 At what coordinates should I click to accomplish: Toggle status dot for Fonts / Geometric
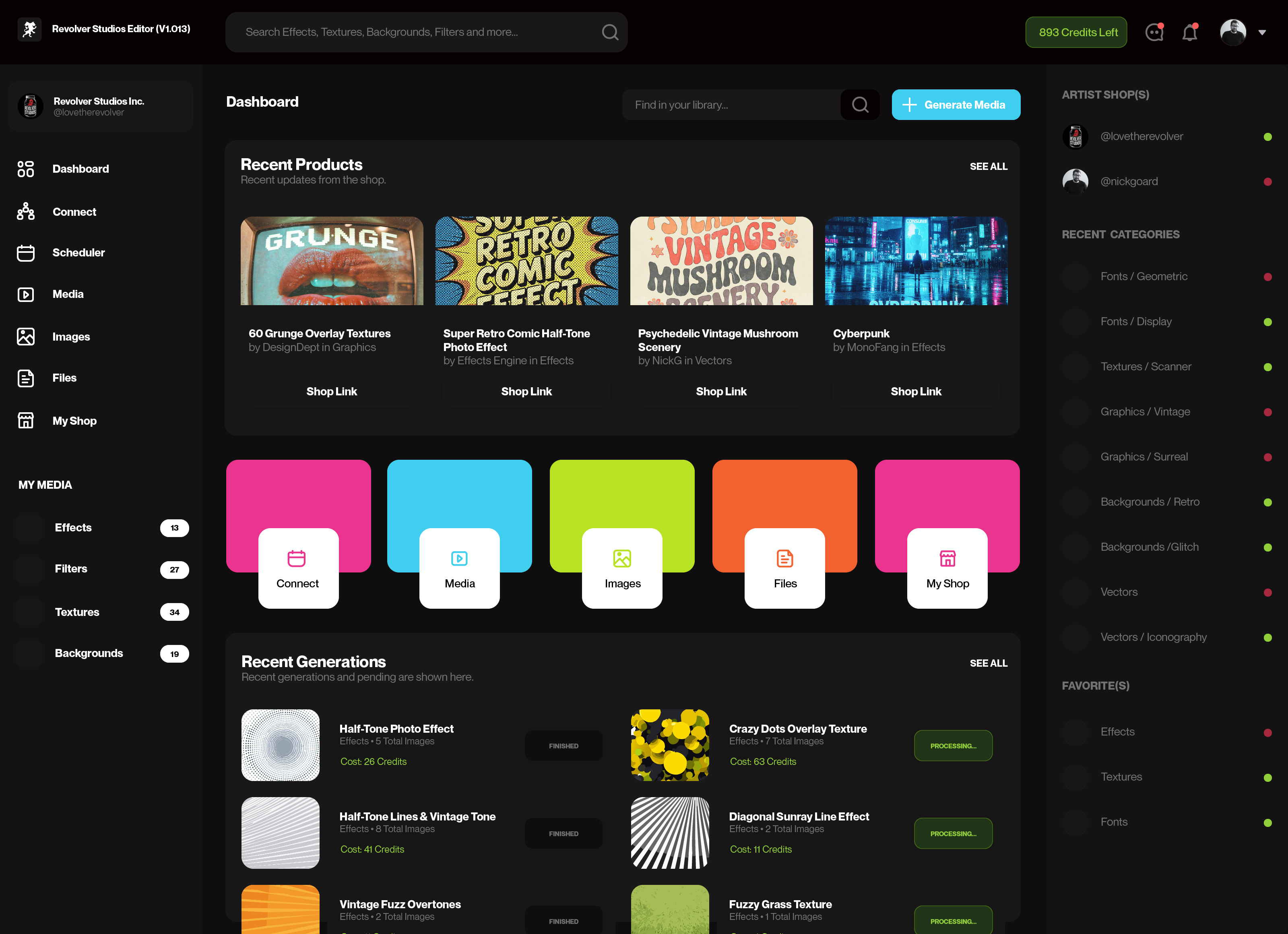pyautogui.click(x=1267, y=277)
